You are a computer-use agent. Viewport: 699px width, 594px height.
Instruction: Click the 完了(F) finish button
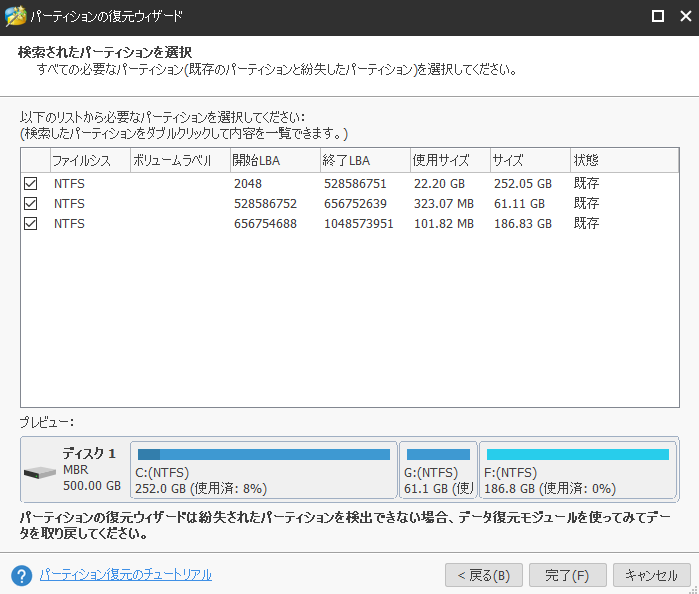[567, 575]
